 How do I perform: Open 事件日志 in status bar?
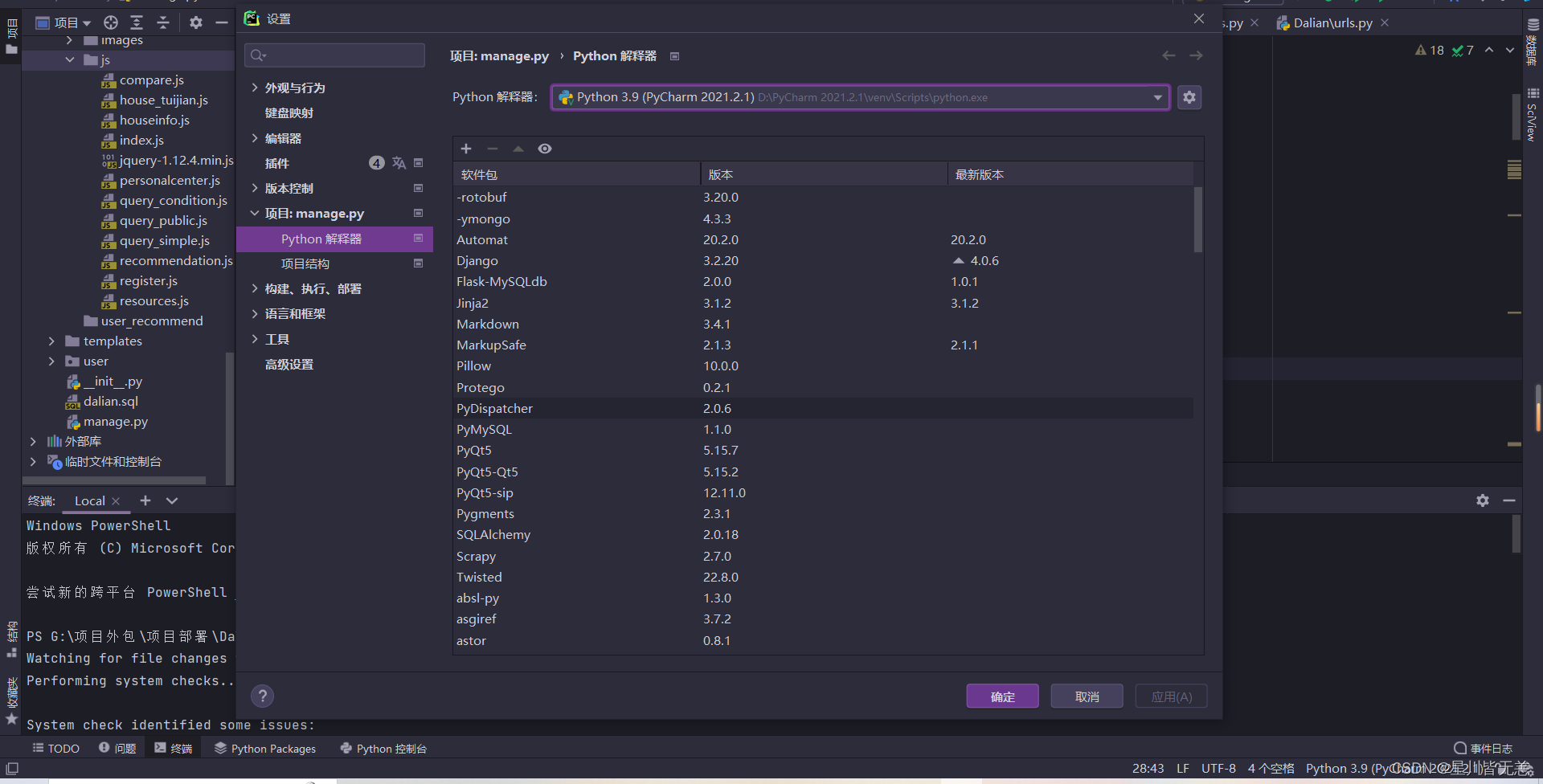(x=1484, y=748)
